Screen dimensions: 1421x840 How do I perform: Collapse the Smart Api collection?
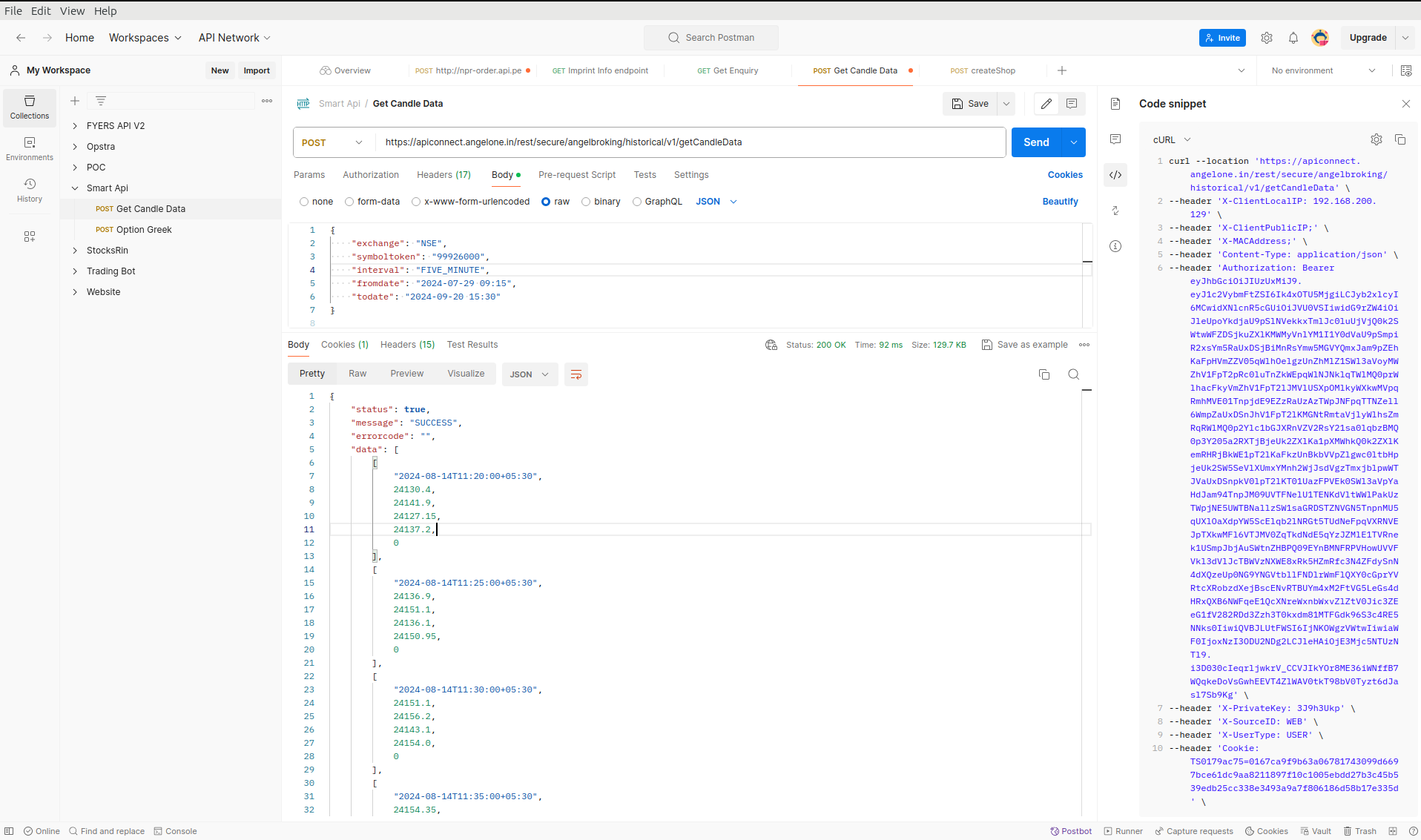75,188
